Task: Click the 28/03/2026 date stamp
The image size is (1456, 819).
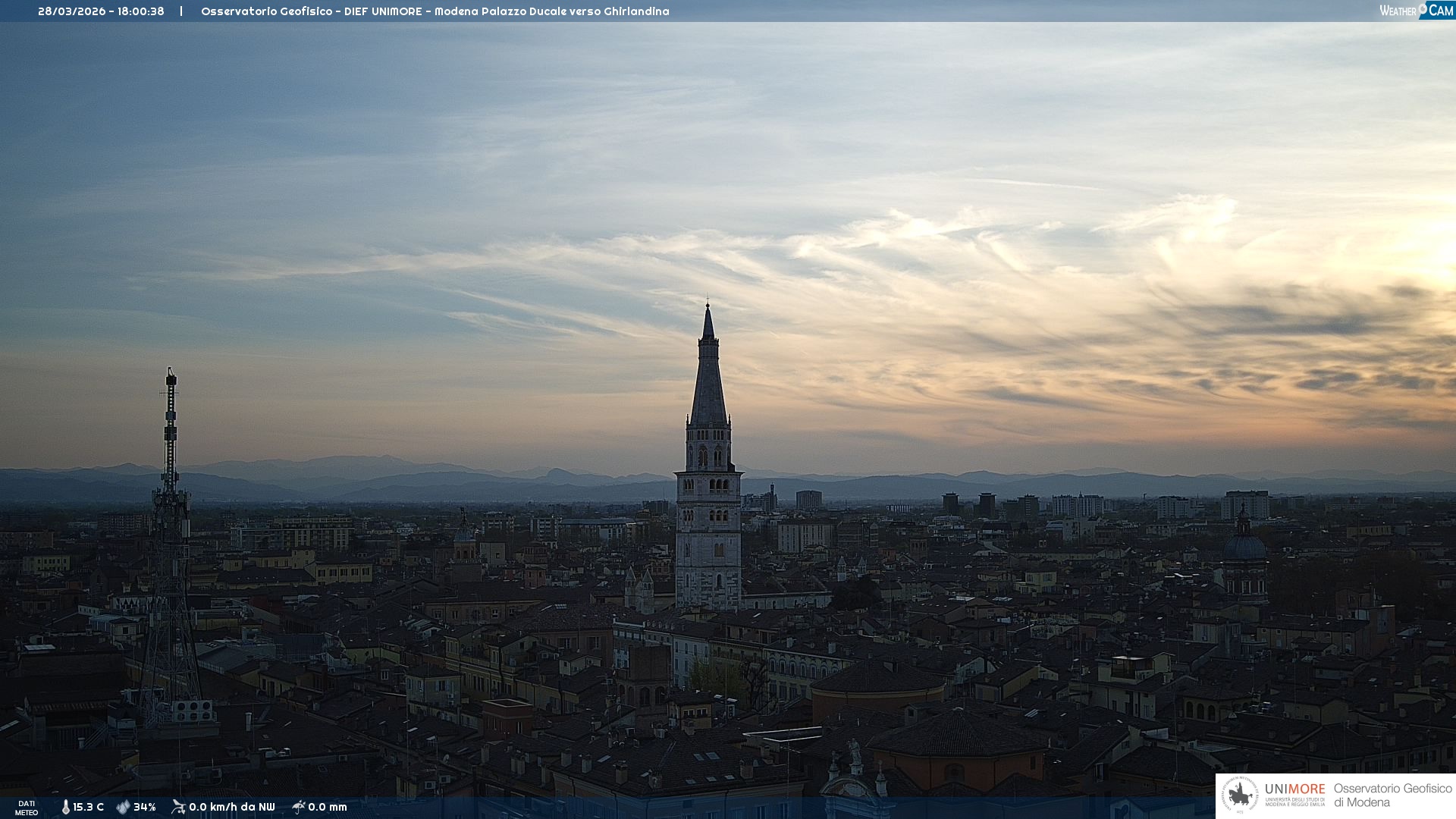Action: tap(72, 11)
